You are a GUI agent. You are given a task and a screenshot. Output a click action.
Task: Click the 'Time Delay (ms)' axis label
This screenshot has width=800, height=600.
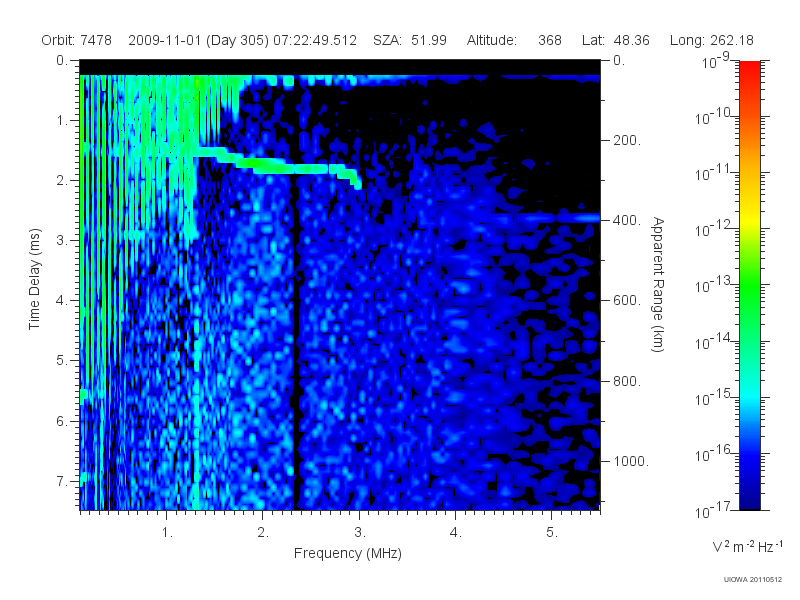(34, 279)
